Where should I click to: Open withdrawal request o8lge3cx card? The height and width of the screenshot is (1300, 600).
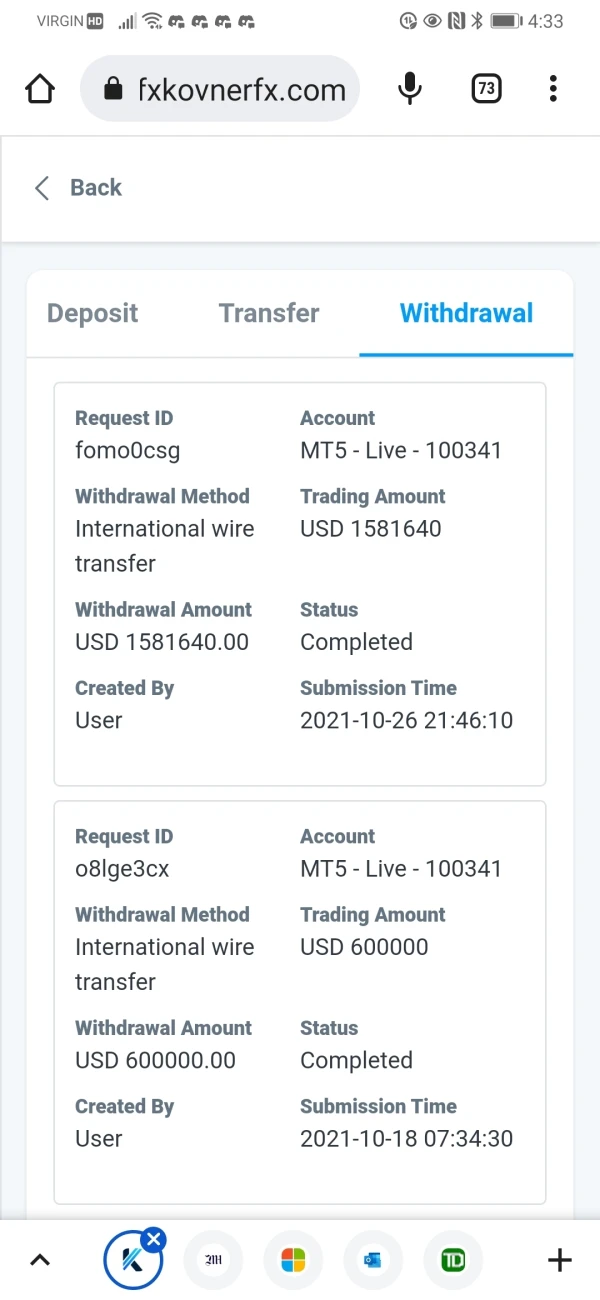coord(300,1002)
